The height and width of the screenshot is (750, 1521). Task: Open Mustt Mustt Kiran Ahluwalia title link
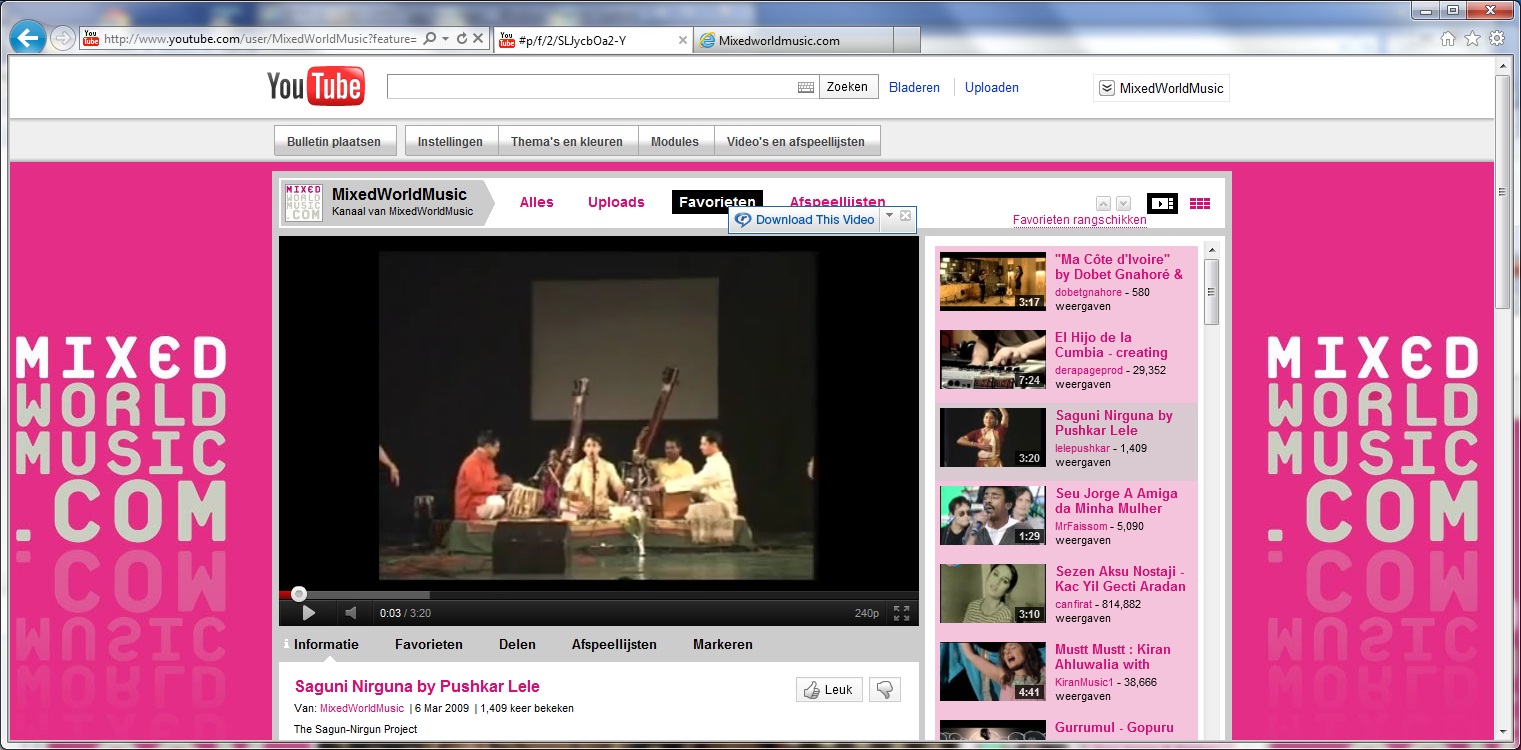point(1113,657)
